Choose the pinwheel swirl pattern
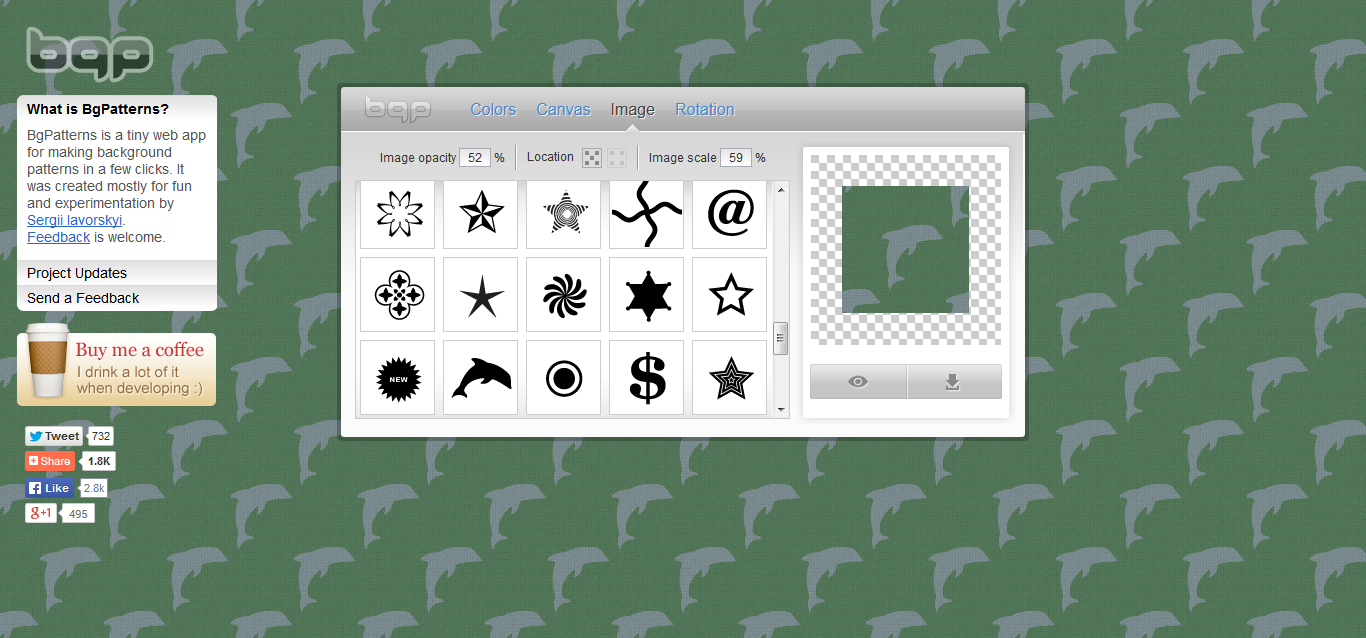 pyautogui.click(x=563, y=294)
